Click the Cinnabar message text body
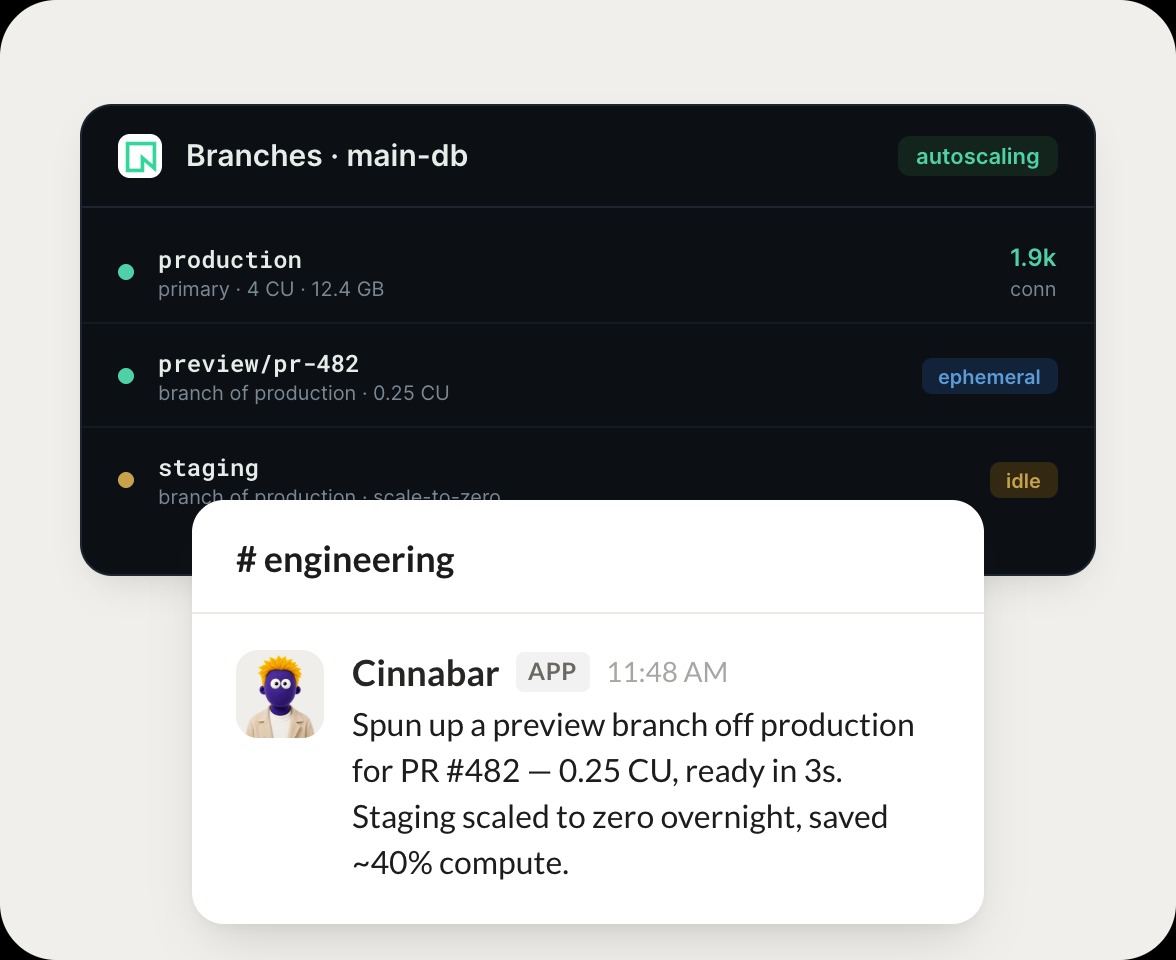The width and height of the screenshot is (1176, 960). coord(633,794)
